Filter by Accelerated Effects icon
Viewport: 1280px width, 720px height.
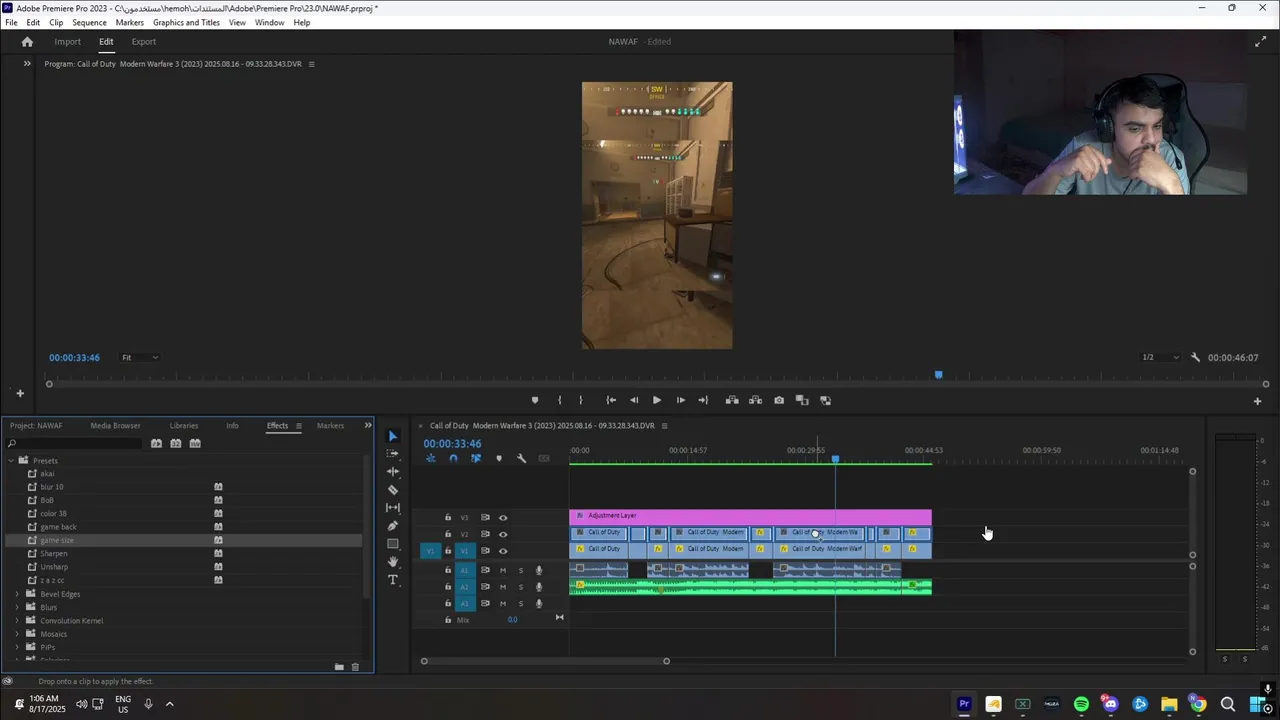(156, 443)
